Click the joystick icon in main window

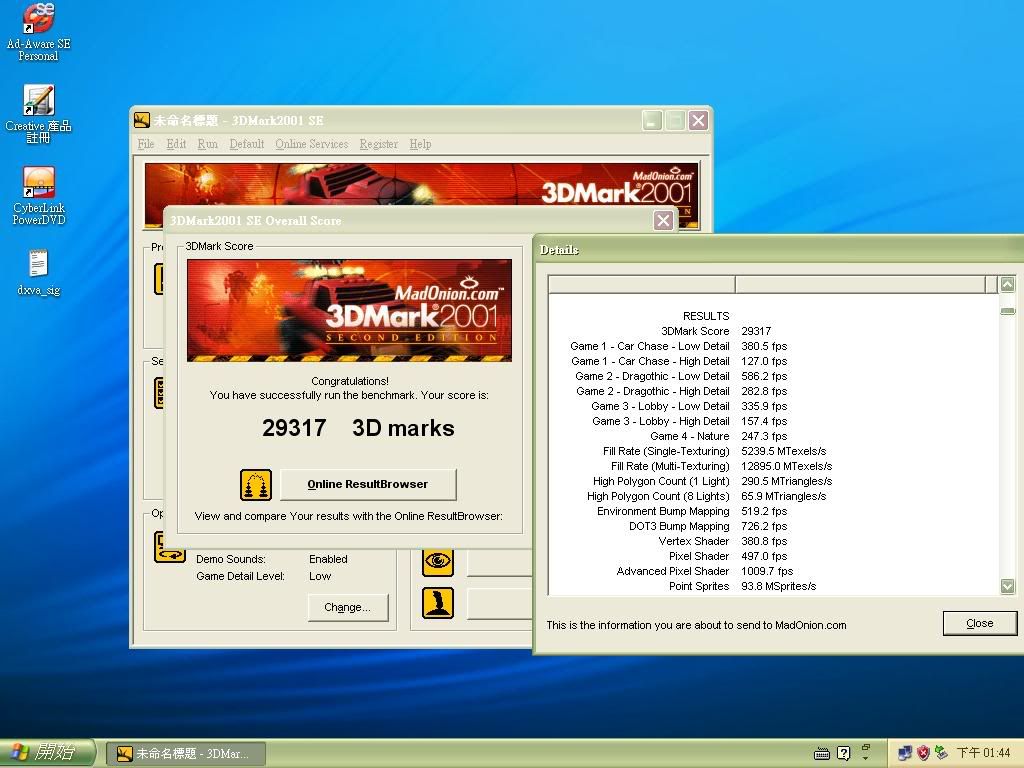tap(437, 602)
